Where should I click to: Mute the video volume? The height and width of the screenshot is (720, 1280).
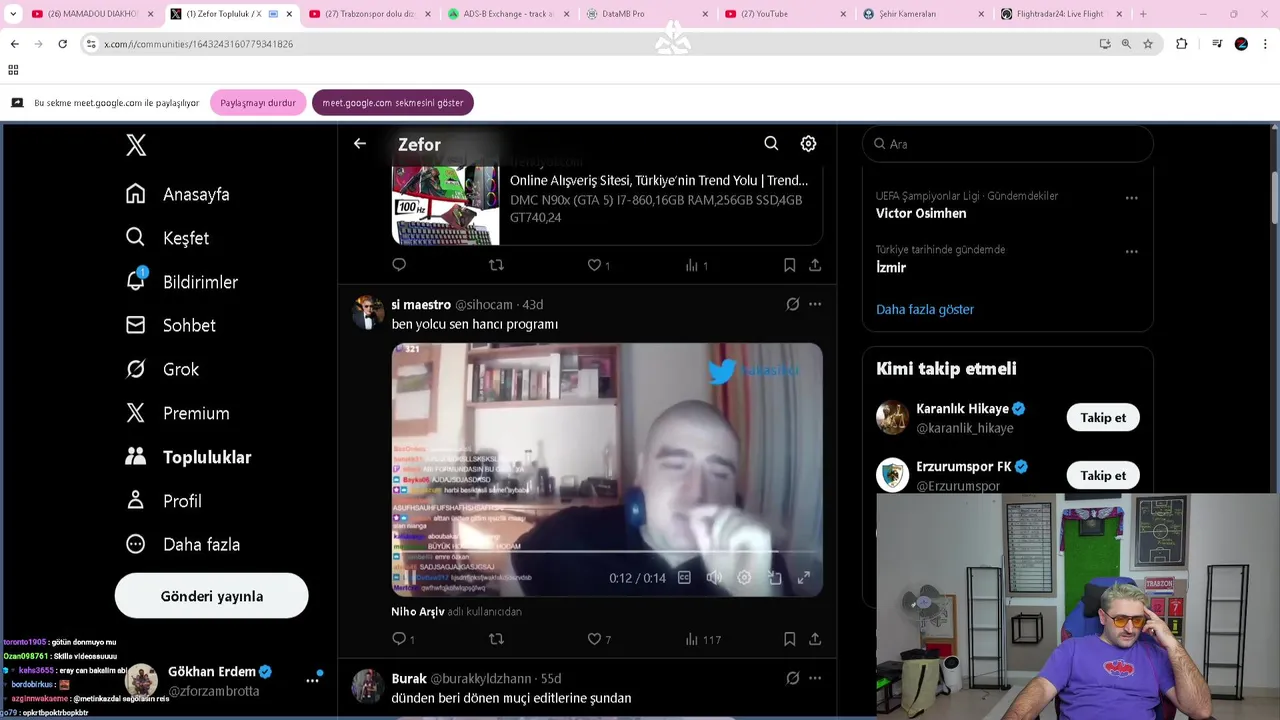click(x=714, y=577)
